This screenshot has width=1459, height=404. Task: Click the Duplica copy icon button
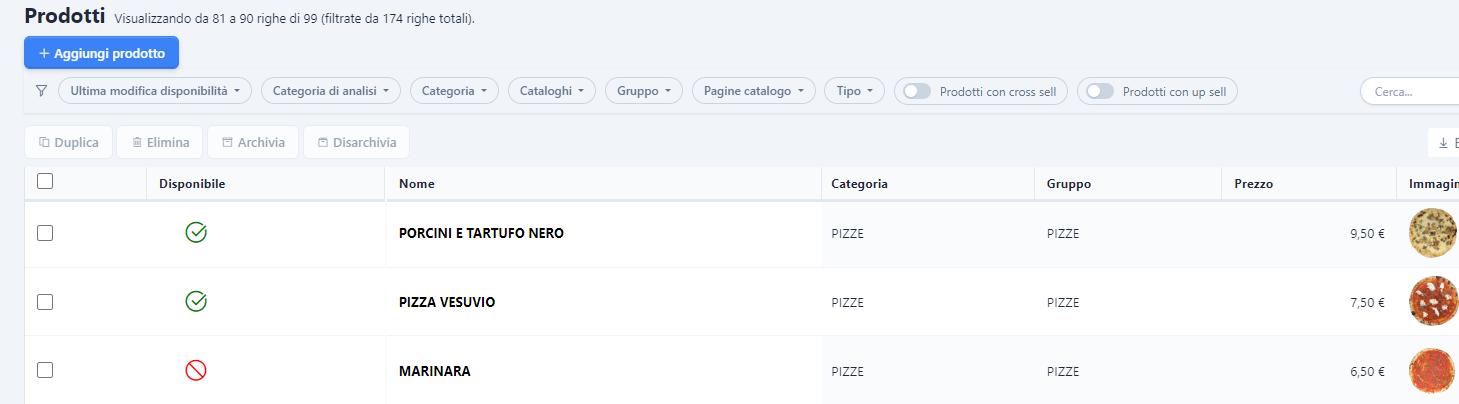pyautogui.click(x=69, y=142)
